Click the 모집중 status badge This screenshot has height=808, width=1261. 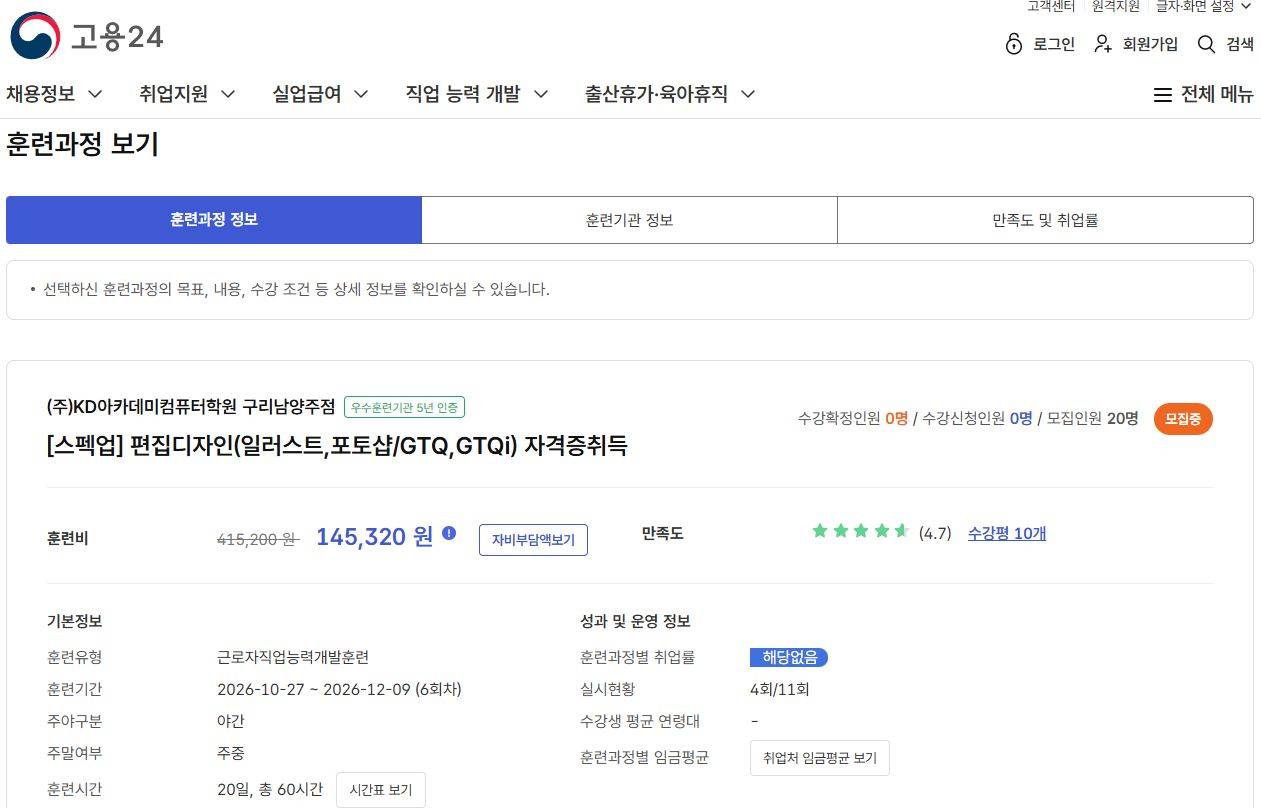pyautogui.click(x=1183, y=419)
